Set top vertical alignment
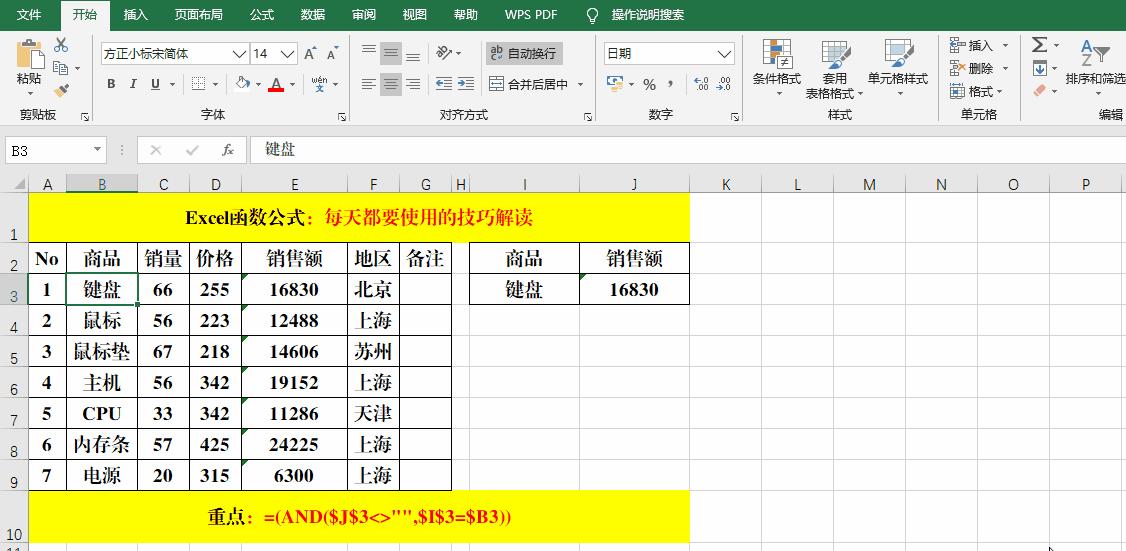This screenshot has height=551, width=1126. coord(368,52)
